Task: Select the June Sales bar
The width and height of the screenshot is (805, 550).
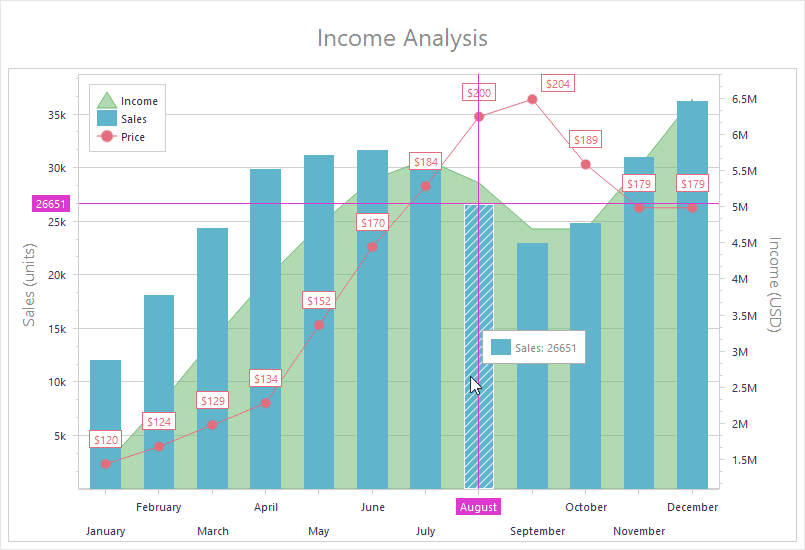Action: (x=372, y=319)
